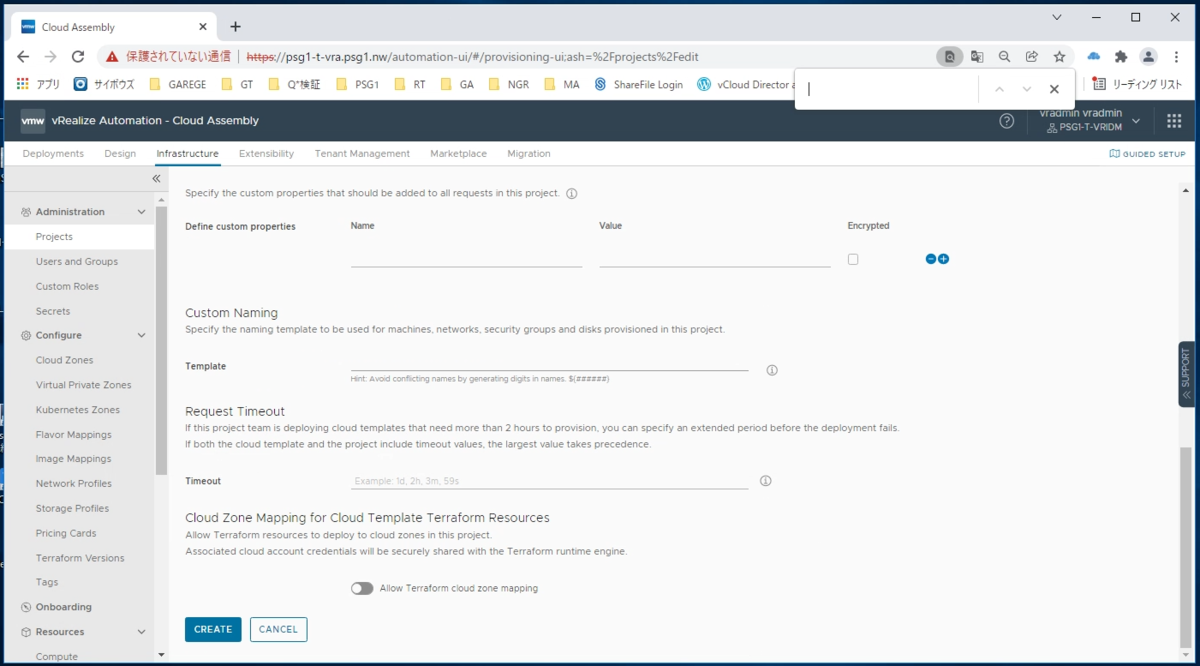Image resolution: width=1200 pixels, height=666 pixels.
Task: Click the translate page icon
Action: click(x=977, y=57)
